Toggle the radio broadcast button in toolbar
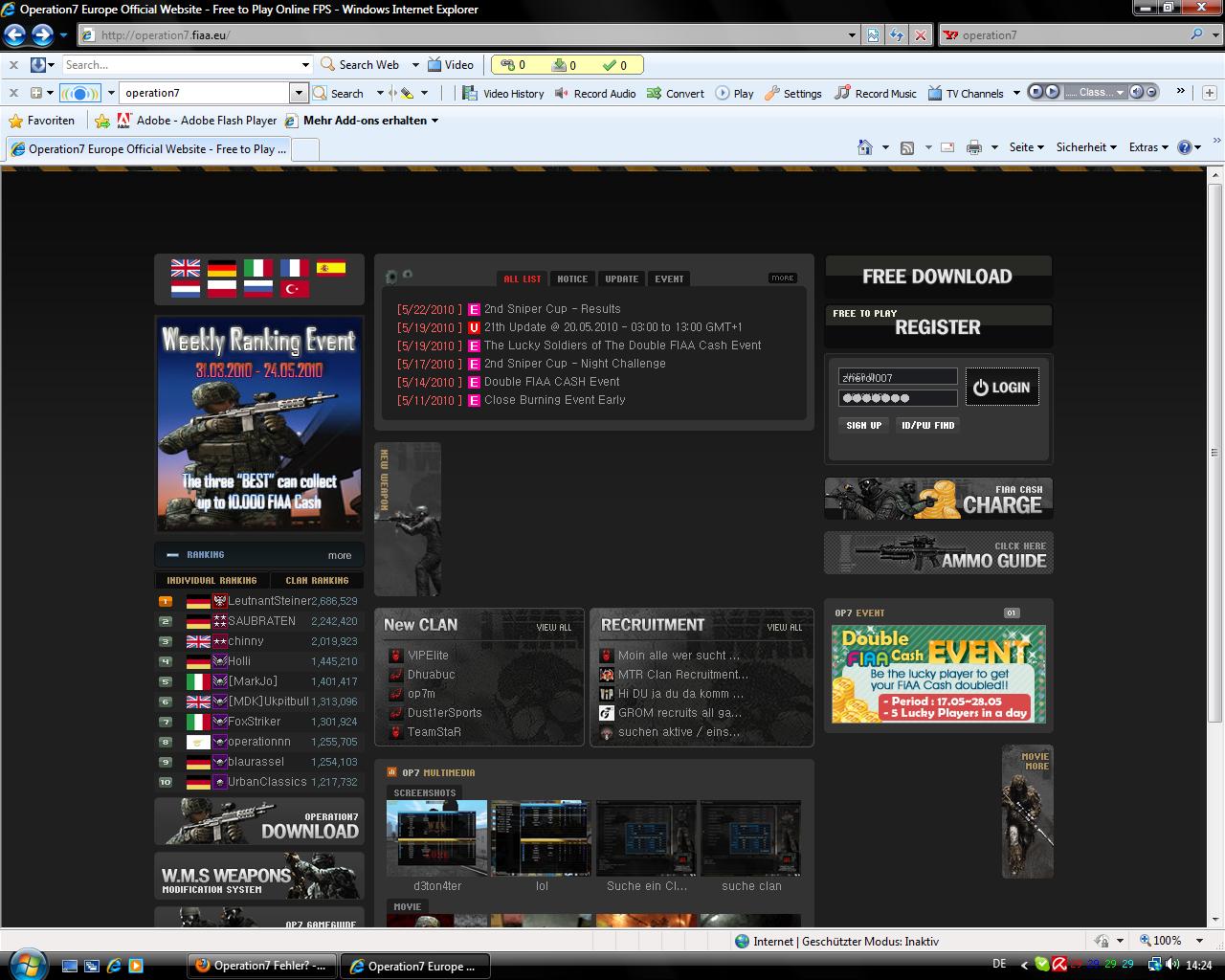Screen dimensions: 1225x980 [79, 93]
